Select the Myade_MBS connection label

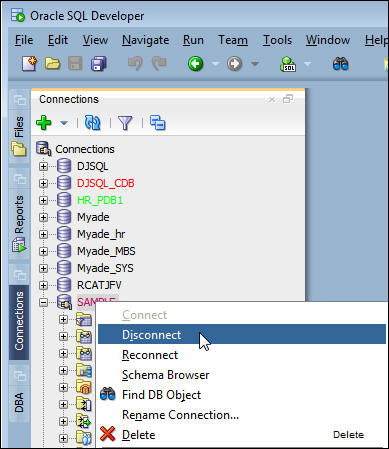coord(106,251)
